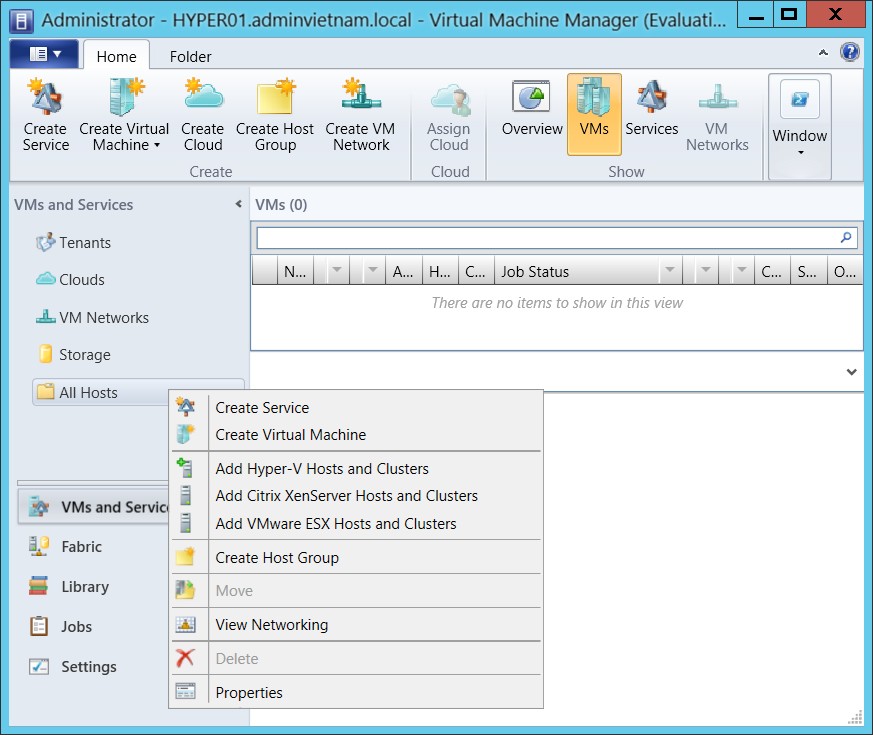Screen dimensions: 873x735
Task: Show VM Networks view in ribbon
Action: 717,115
